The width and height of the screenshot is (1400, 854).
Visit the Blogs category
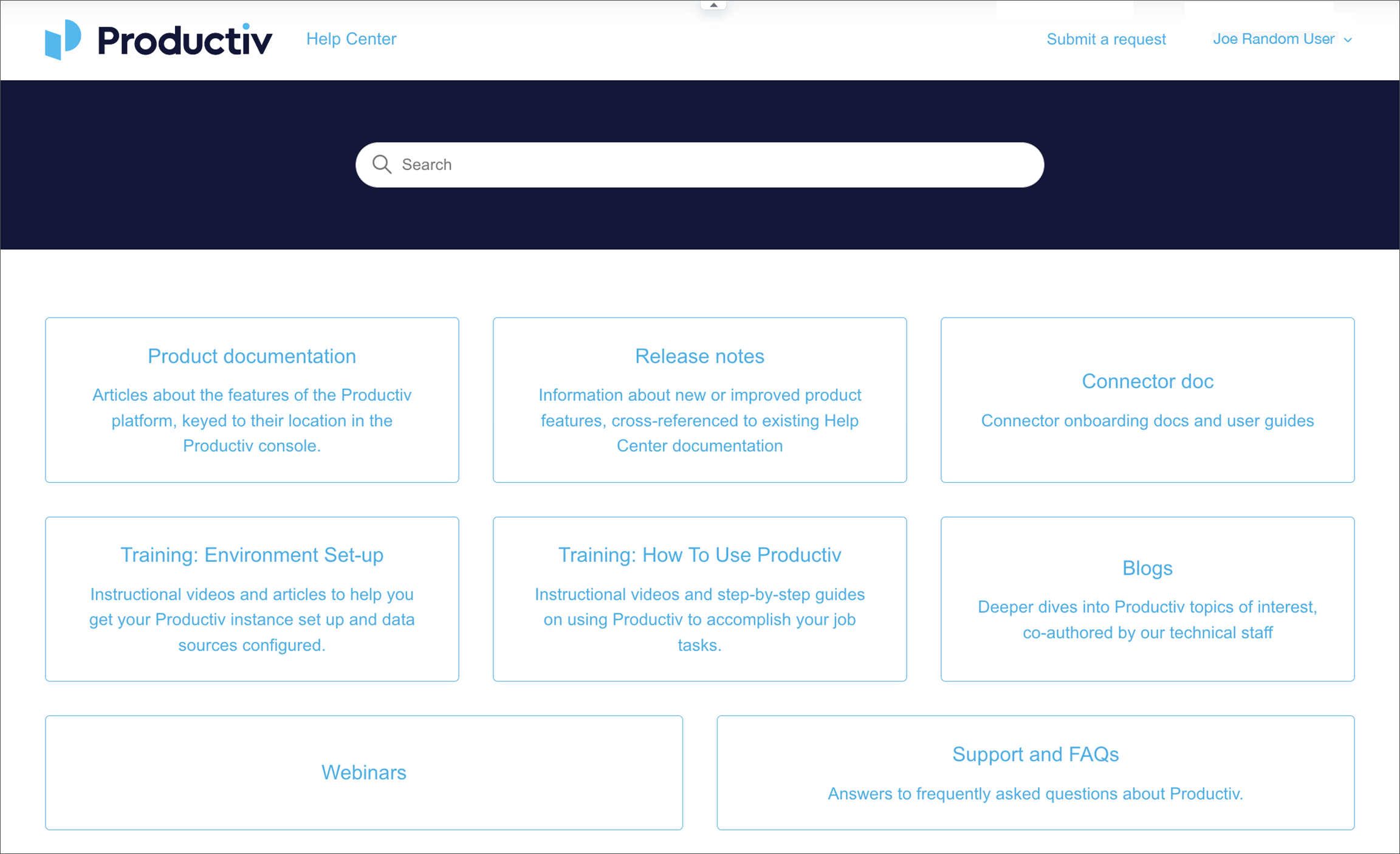tap(1147, 568)
